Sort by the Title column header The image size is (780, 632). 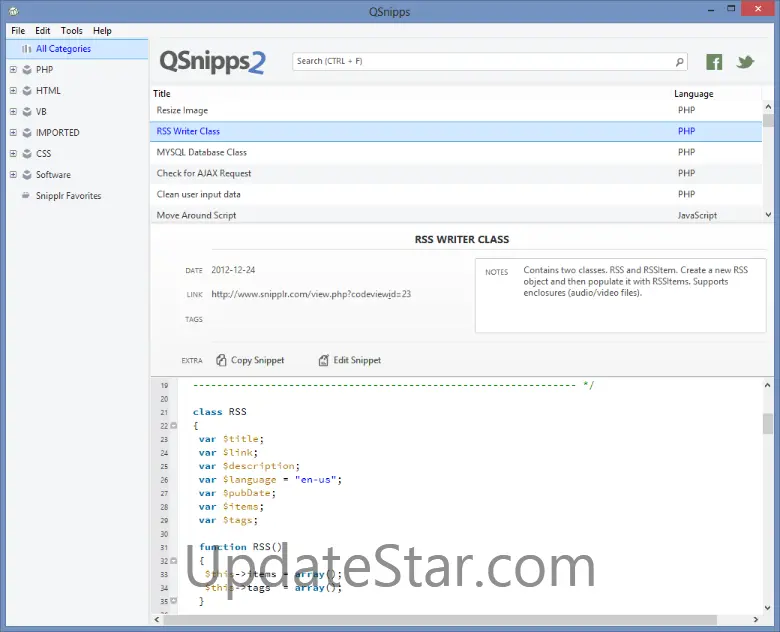coord(162,94)
